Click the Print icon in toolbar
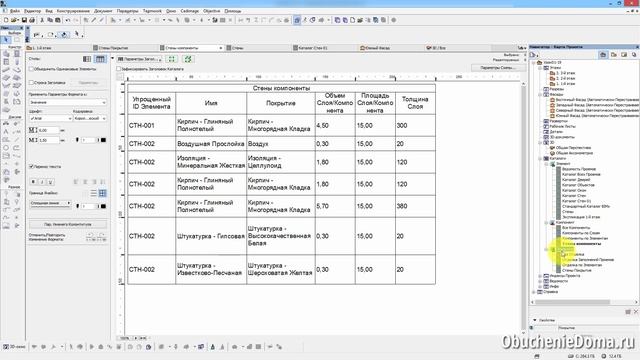 (32, 20)
